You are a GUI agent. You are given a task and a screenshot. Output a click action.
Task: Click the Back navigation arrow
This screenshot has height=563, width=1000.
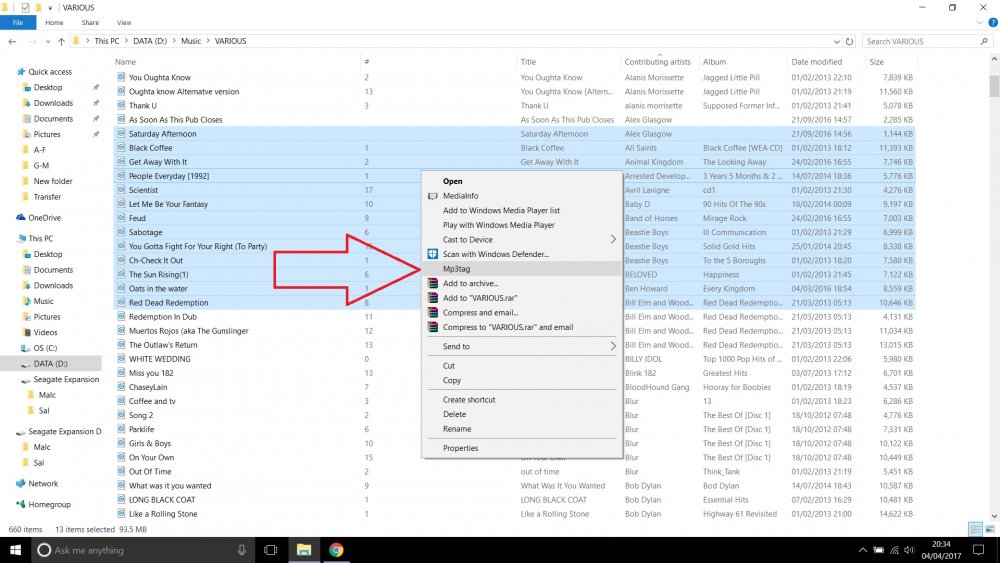(x=12, y=41)
